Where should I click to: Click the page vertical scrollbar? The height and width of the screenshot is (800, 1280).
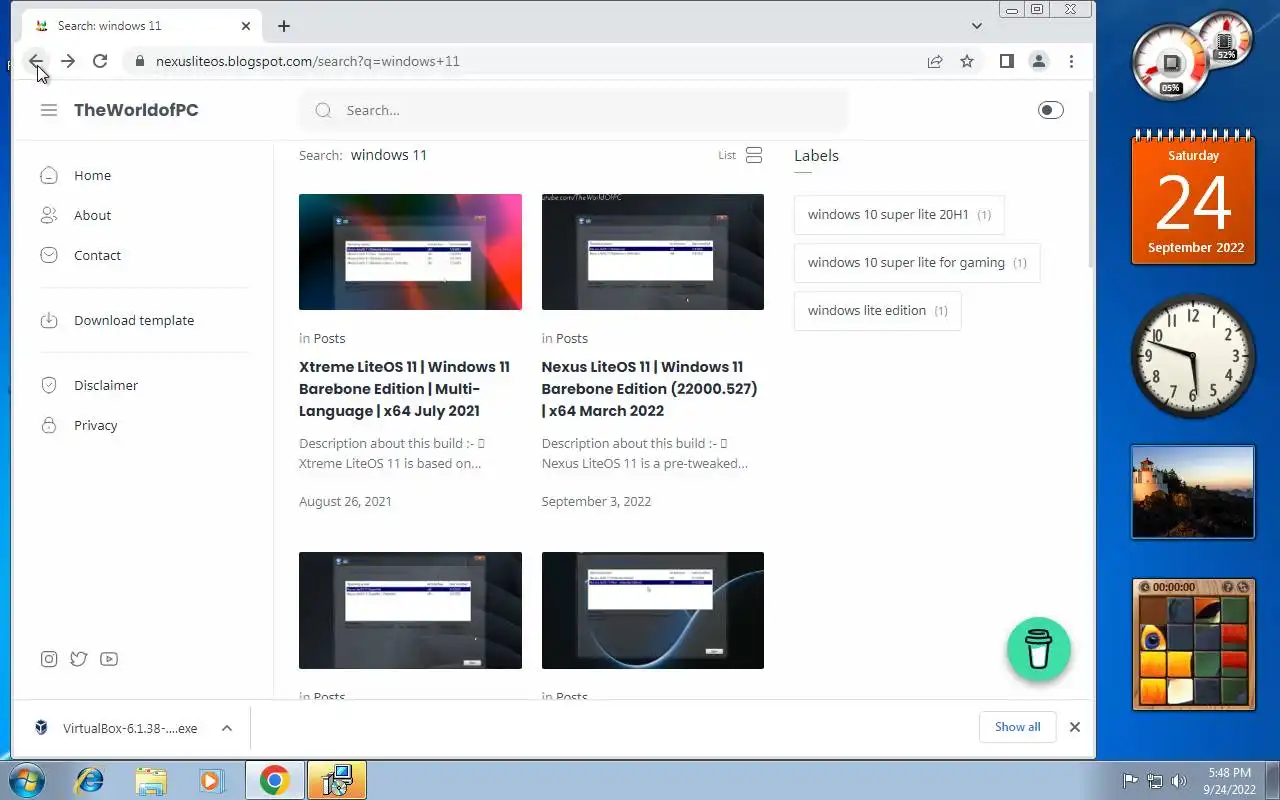click(1090, 180)
